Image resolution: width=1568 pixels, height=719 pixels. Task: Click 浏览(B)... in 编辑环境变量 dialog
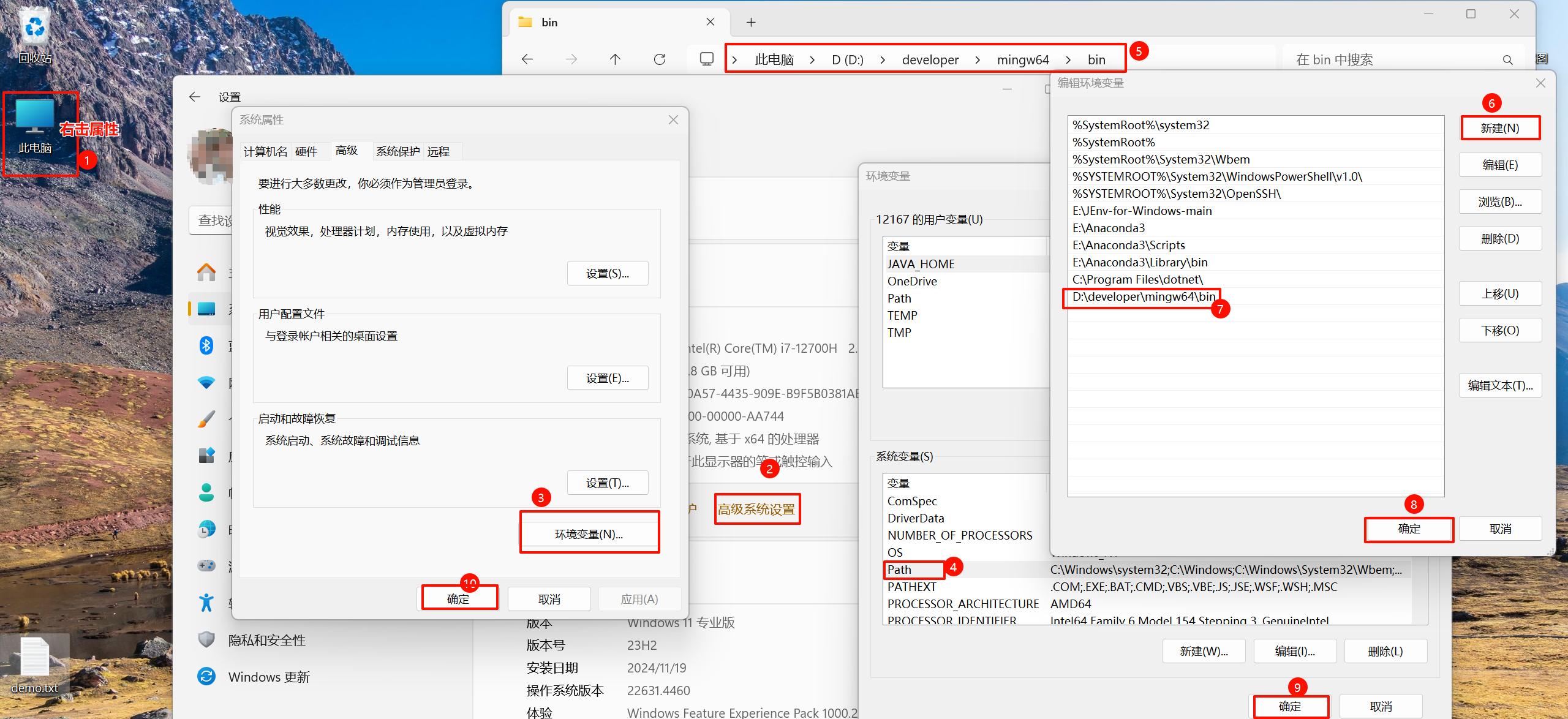tap(1500, 201)
